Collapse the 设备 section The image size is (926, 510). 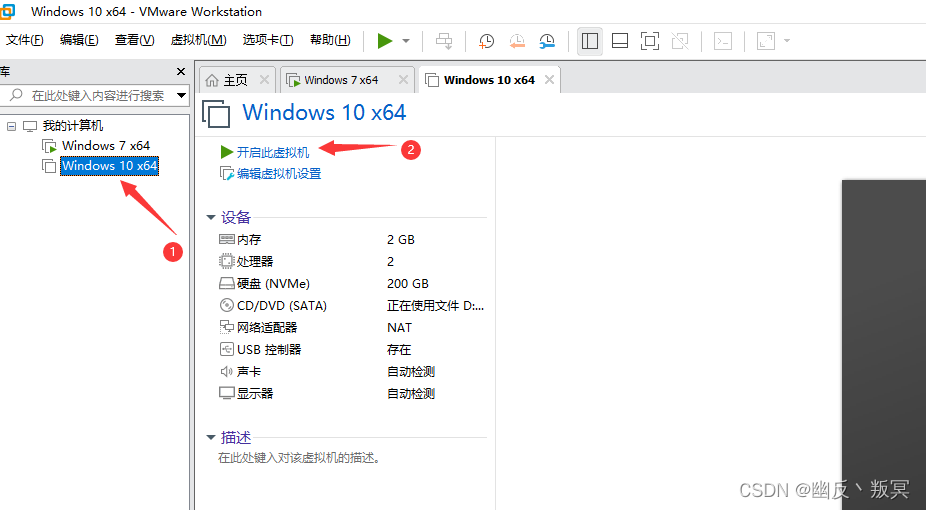pos(210,218)
